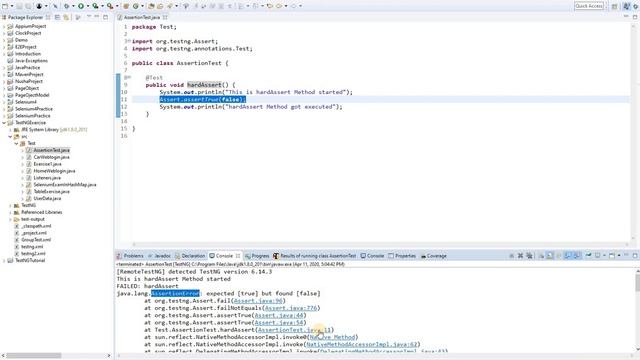Viewport: 640px width, 360px height.
Task: Close the AssertionTest.java editor tab
Action: [165, 17]
